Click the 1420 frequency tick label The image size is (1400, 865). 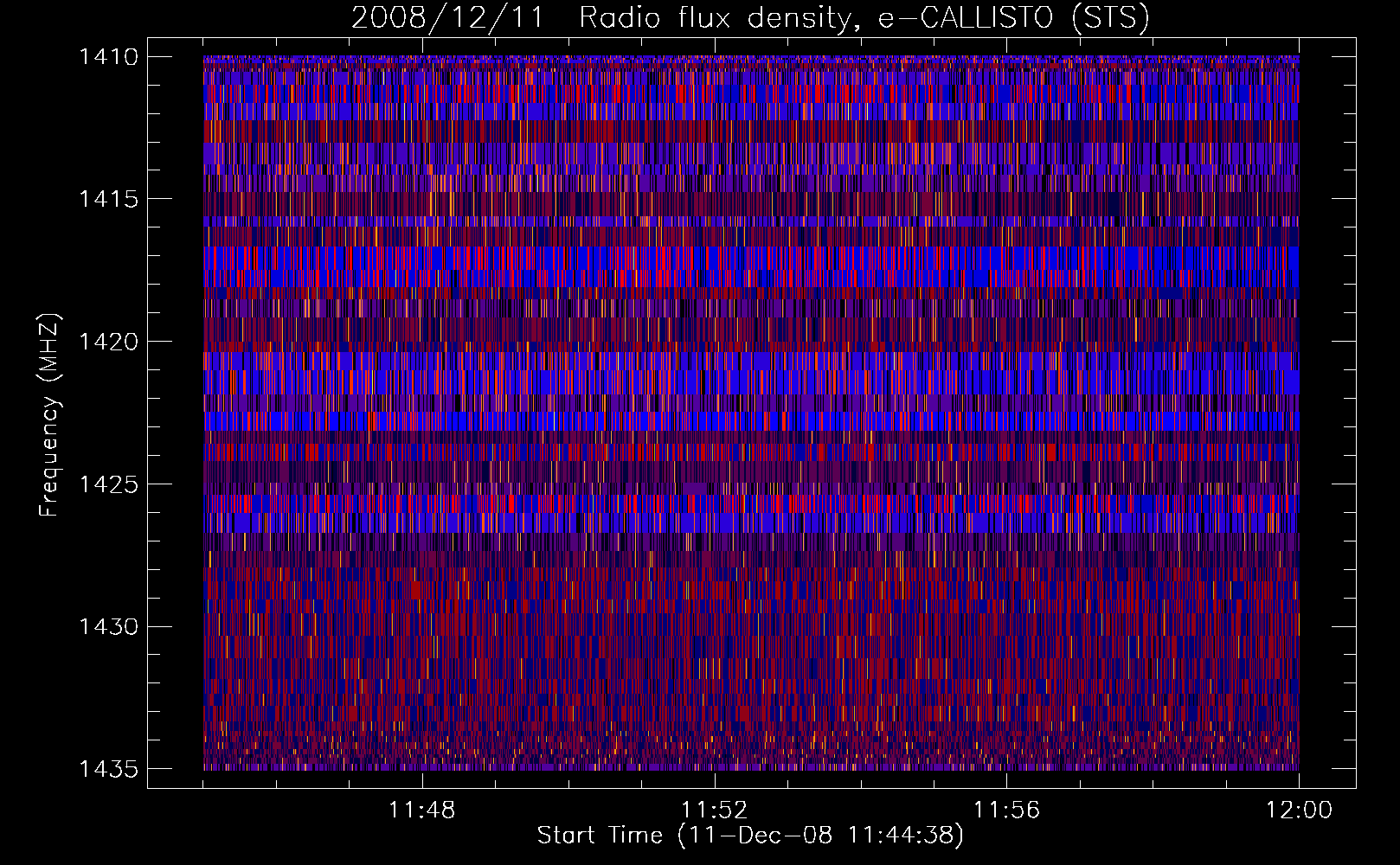coord(108,342)
